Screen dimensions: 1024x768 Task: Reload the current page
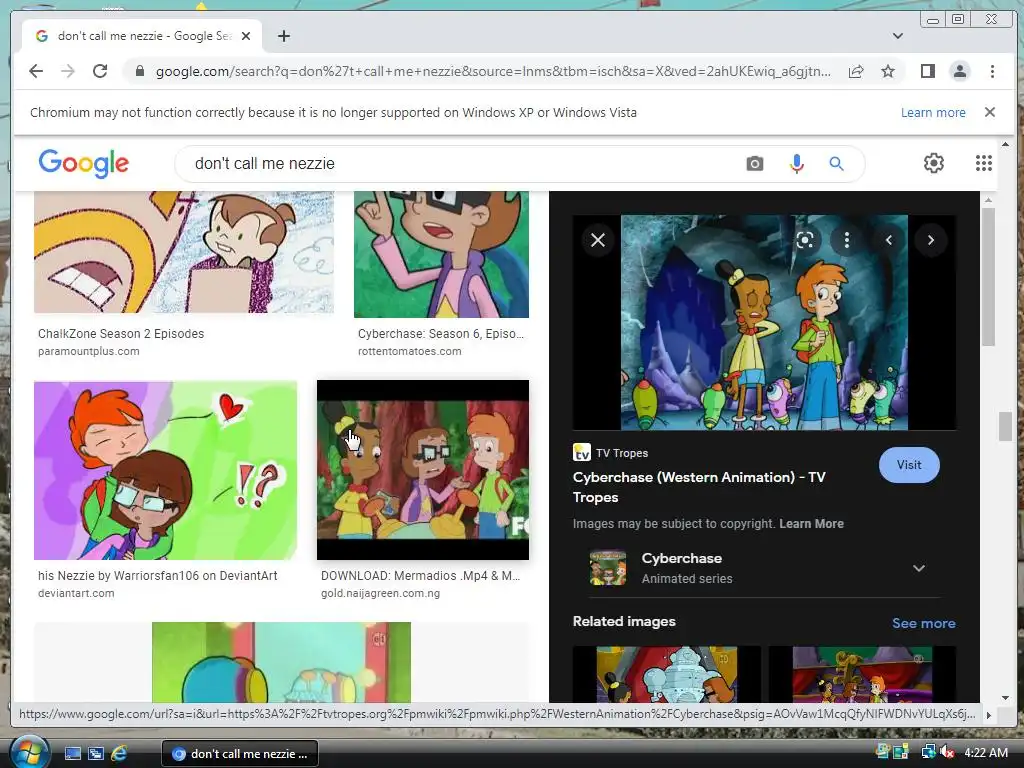(100, 71)
